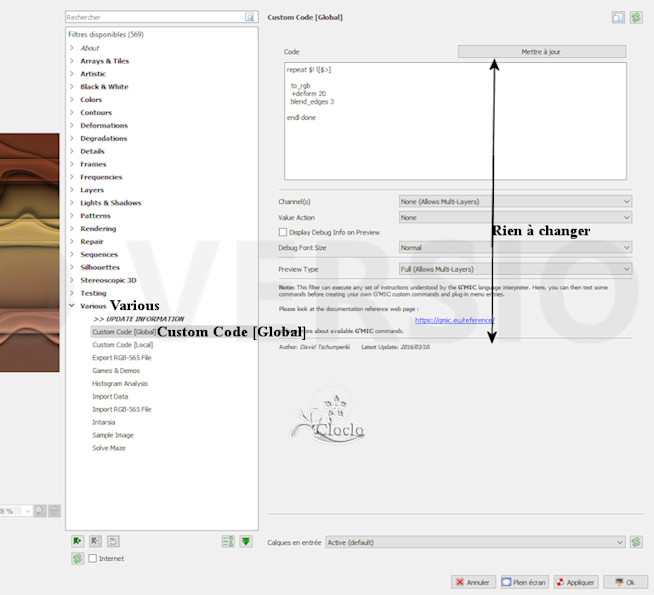Click the search magnifier icon in Rechercher field

pos(250,17)
